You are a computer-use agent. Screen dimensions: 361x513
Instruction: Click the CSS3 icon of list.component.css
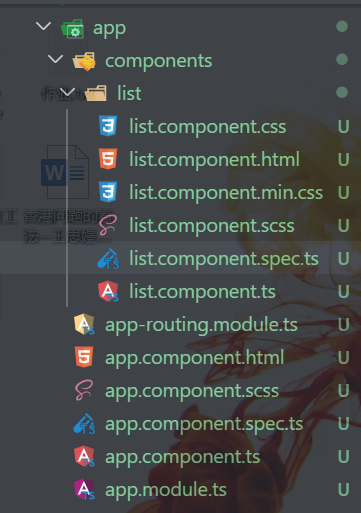(108, 126)
